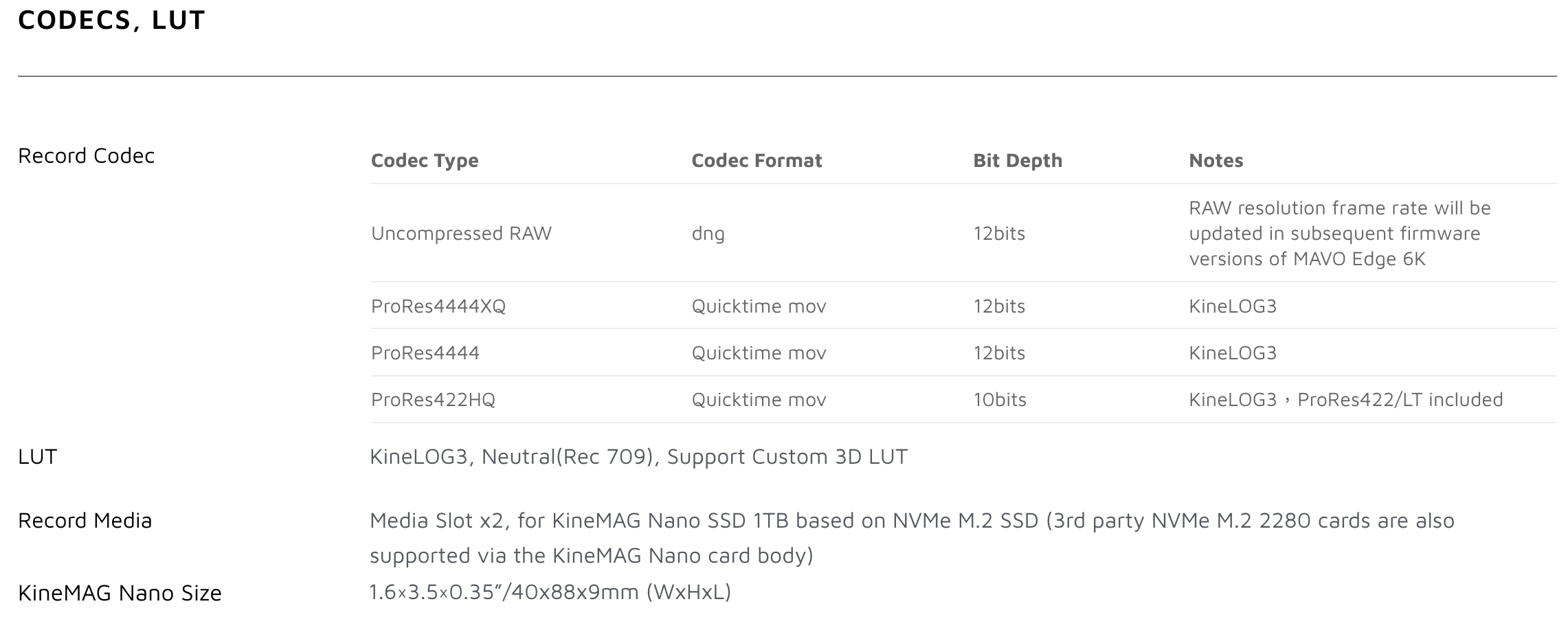Click the Record Media label
Viewport: 1568px width, 617px height.
85,521
